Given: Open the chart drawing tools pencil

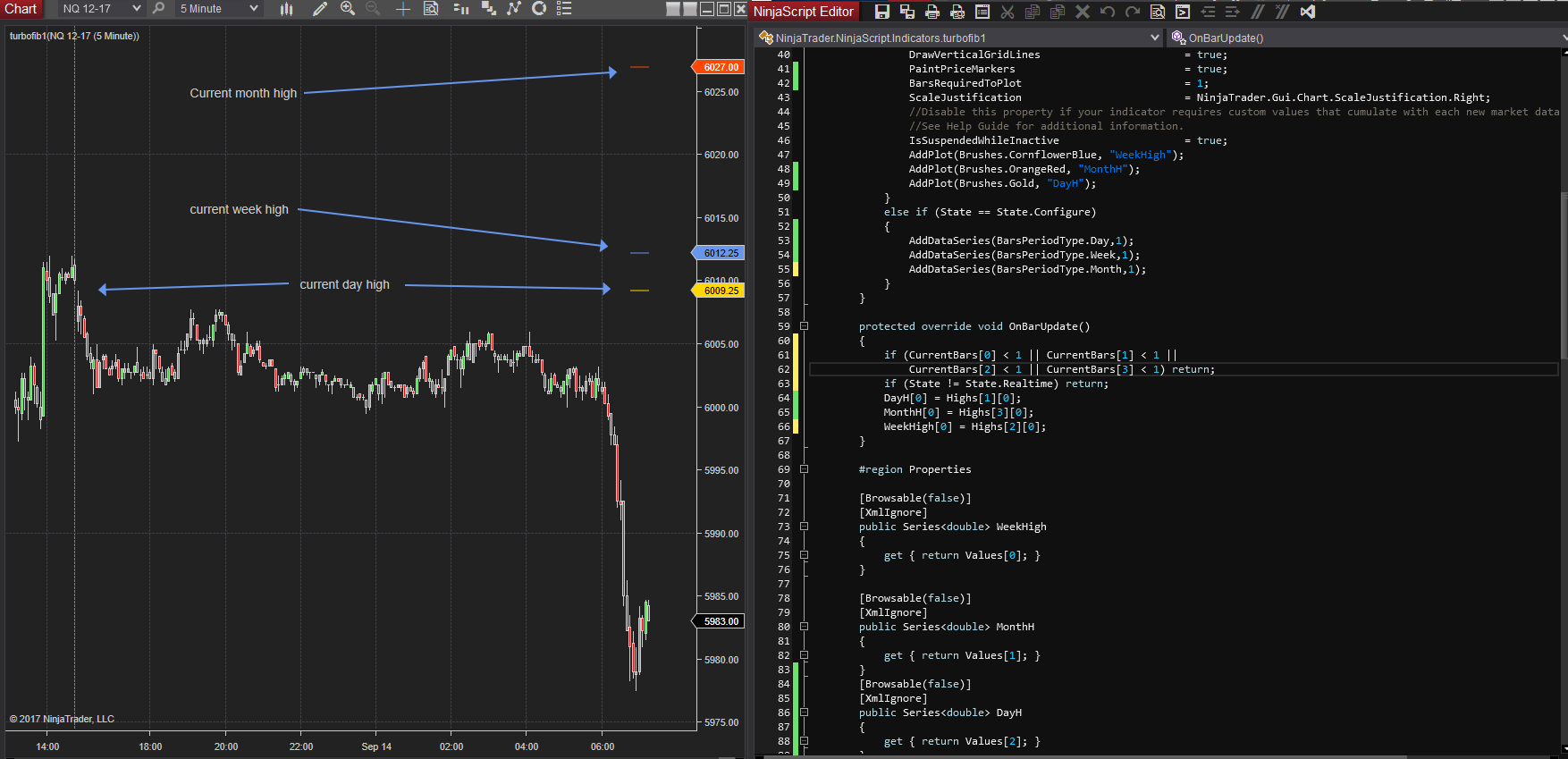Looking at the screenshot, I should pyautogui.click(x=319, y=9).
